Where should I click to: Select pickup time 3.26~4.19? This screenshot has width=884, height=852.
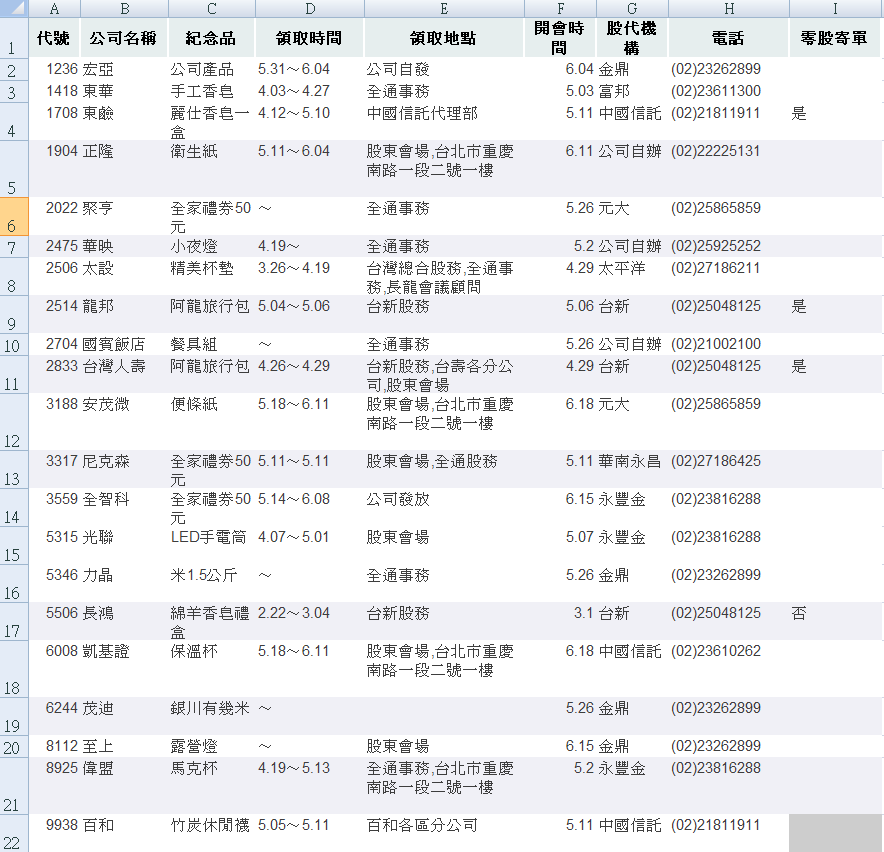tap(310, 276)
